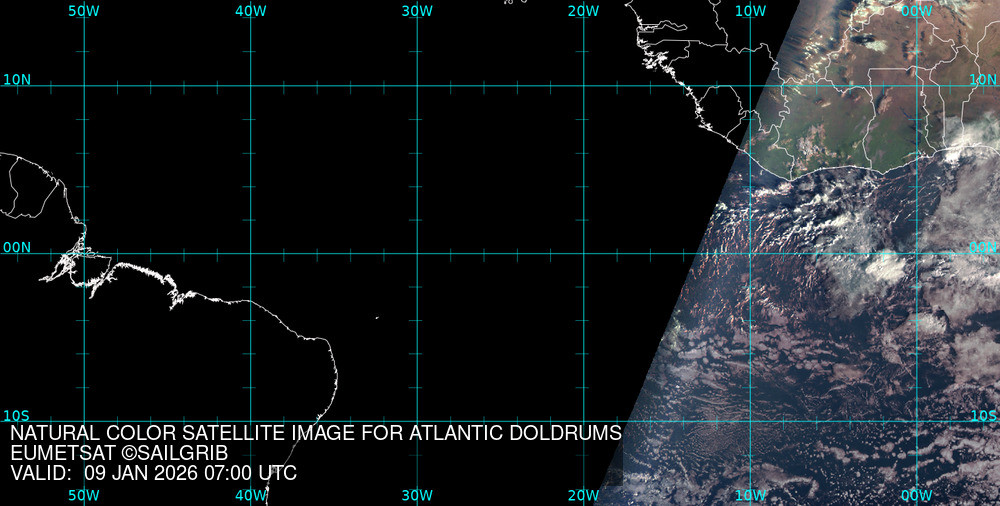Select the 00N equator label on left edge

point(17,247)
